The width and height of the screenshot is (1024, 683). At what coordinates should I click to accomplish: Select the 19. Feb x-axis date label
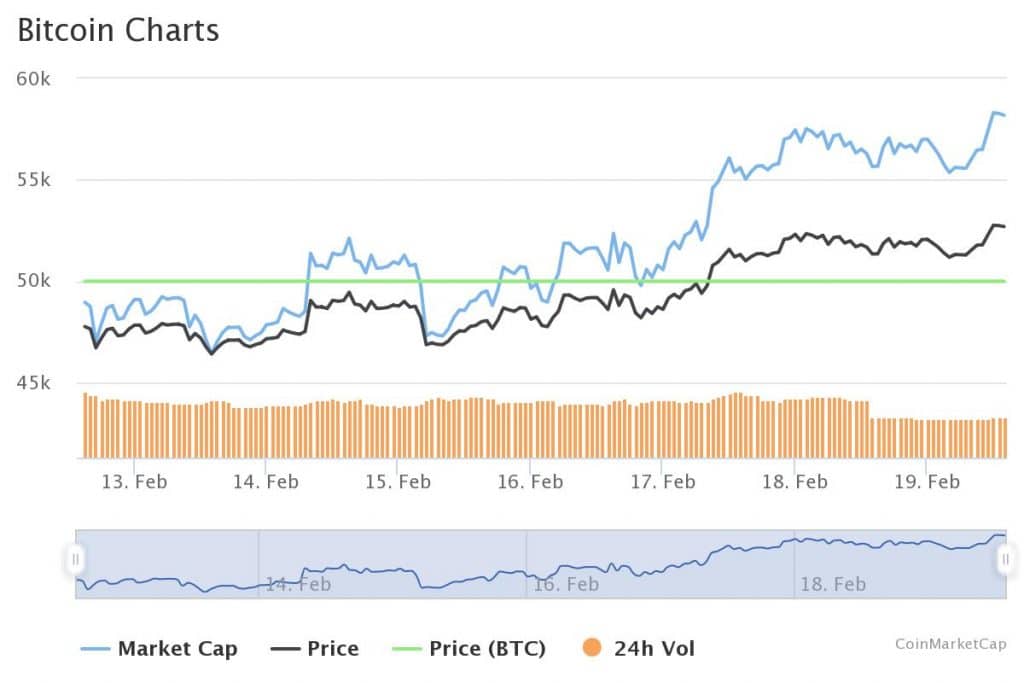[926, 482]
